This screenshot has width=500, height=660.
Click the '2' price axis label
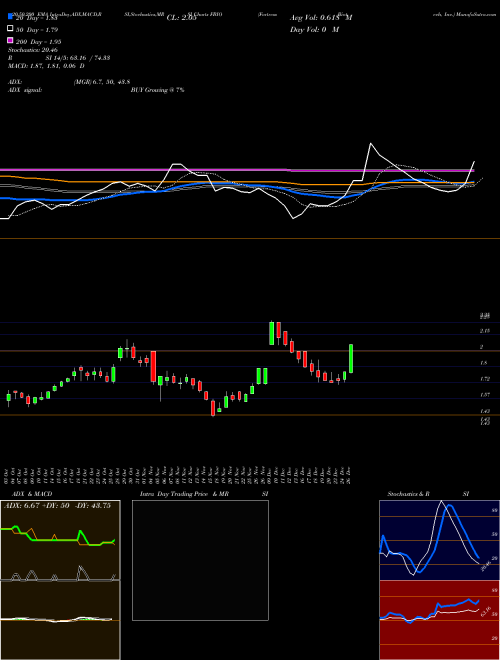(x=481, y=347)
